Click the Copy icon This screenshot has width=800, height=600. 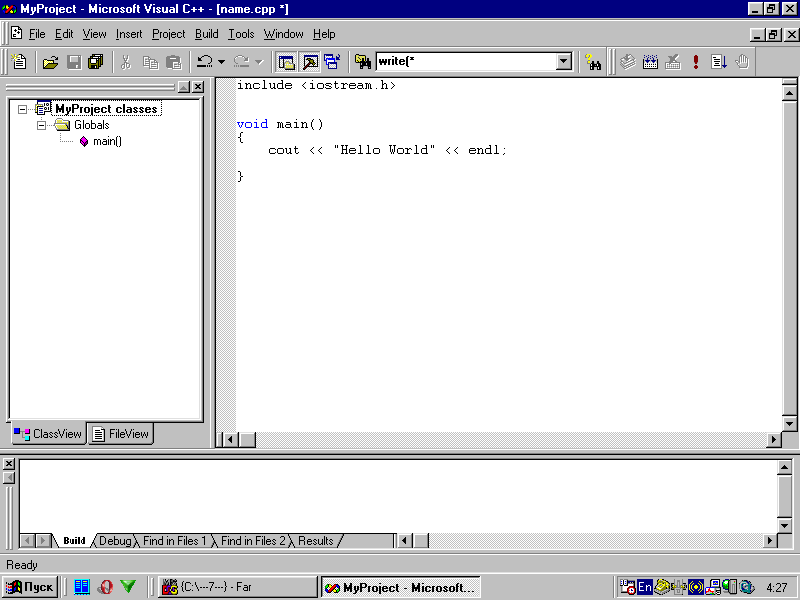point(150,62)
